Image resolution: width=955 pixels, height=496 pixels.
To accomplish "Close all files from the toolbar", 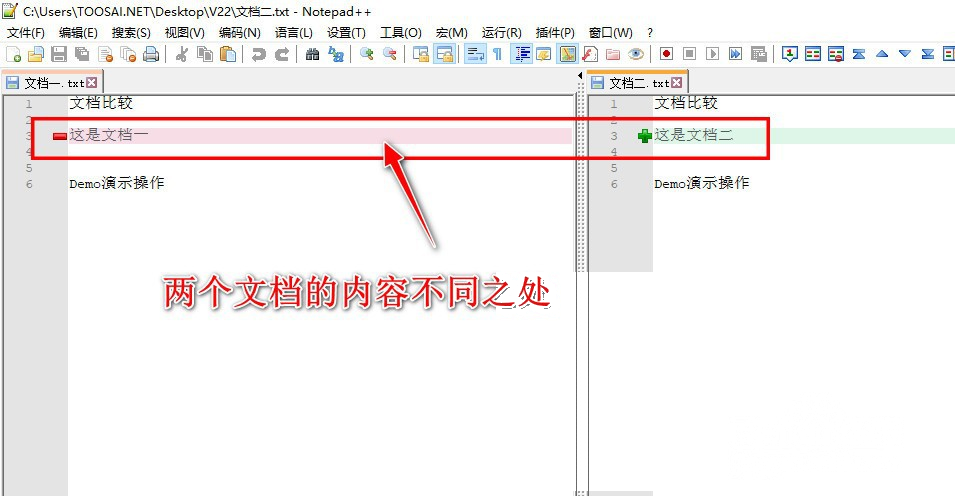I will click(128, 54).
